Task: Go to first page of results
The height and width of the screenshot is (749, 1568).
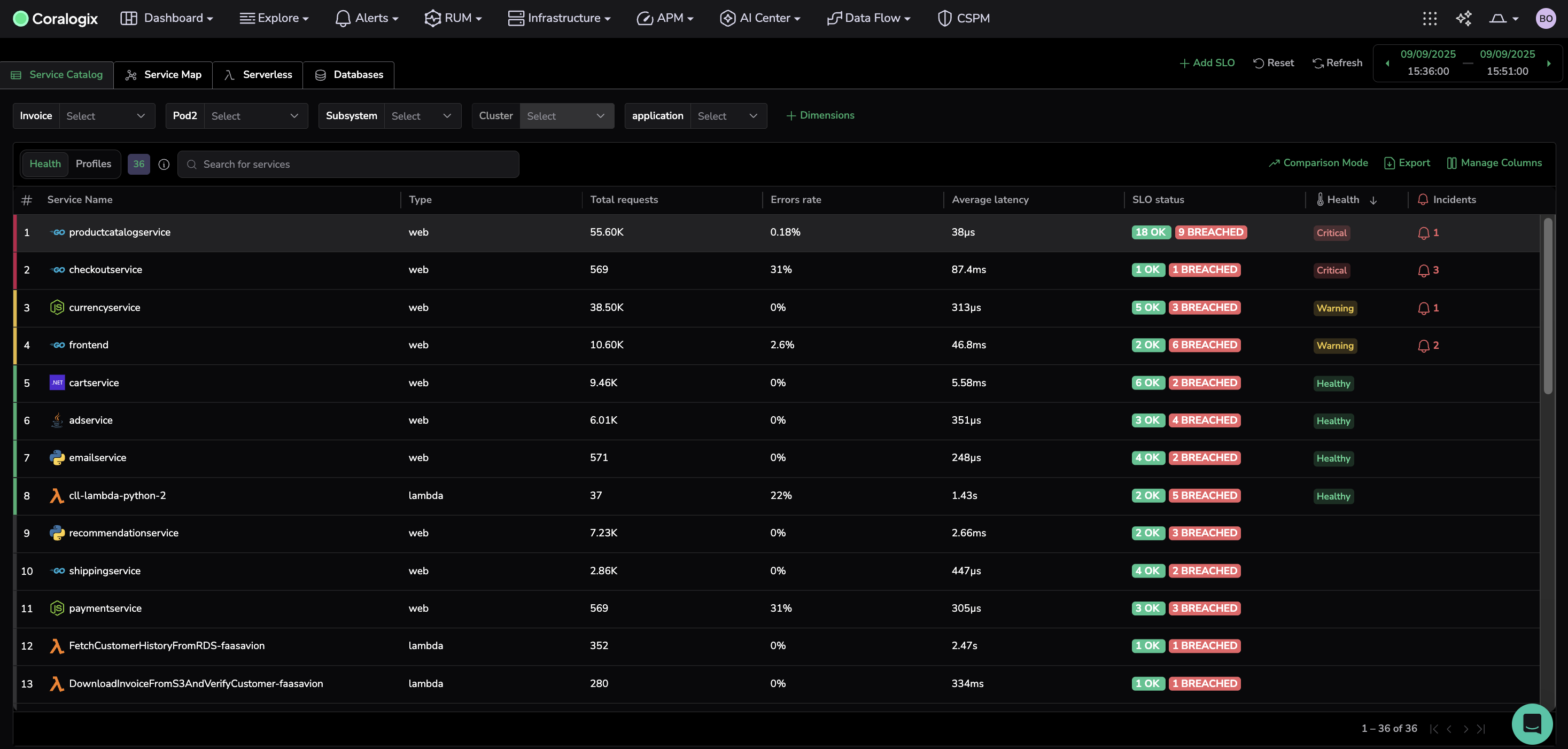Action: [1434, 729]
